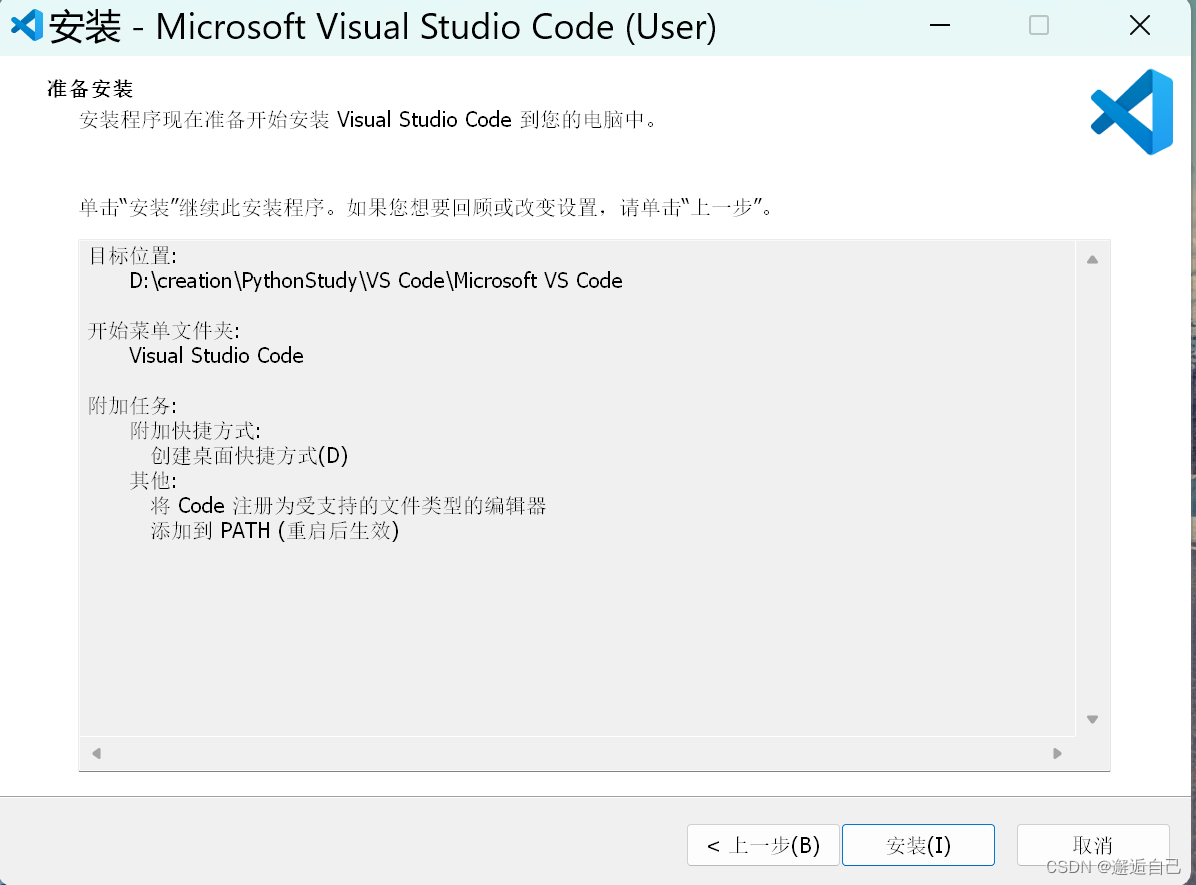Click the '其他:' line

[x=153, y=480]
